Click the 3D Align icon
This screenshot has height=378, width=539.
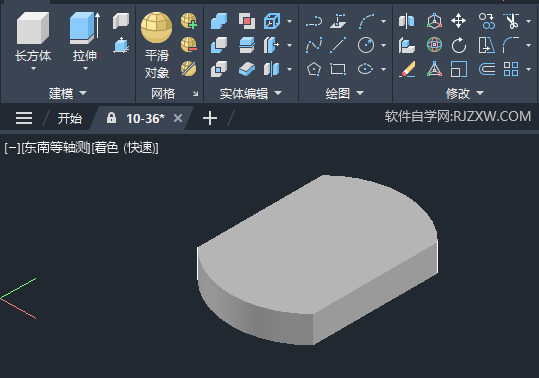coord(407,45)
